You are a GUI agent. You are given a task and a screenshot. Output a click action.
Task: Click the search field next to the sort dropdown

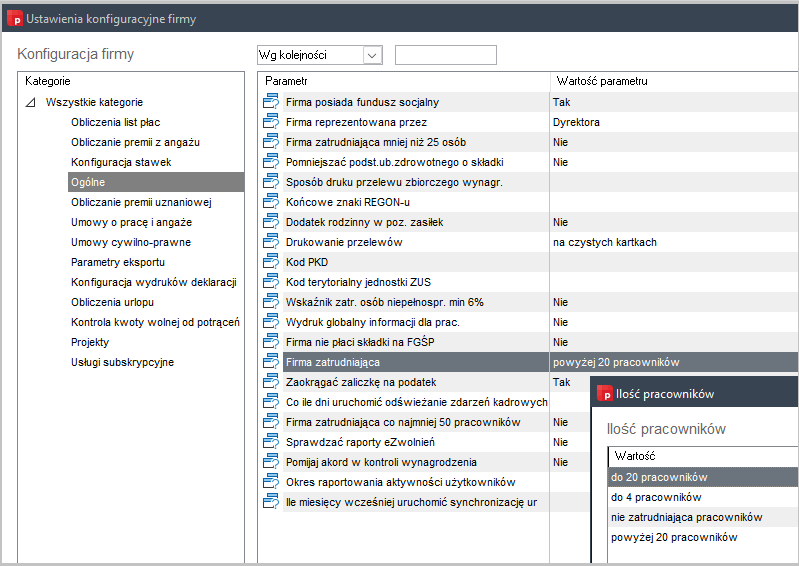(445, 55)
